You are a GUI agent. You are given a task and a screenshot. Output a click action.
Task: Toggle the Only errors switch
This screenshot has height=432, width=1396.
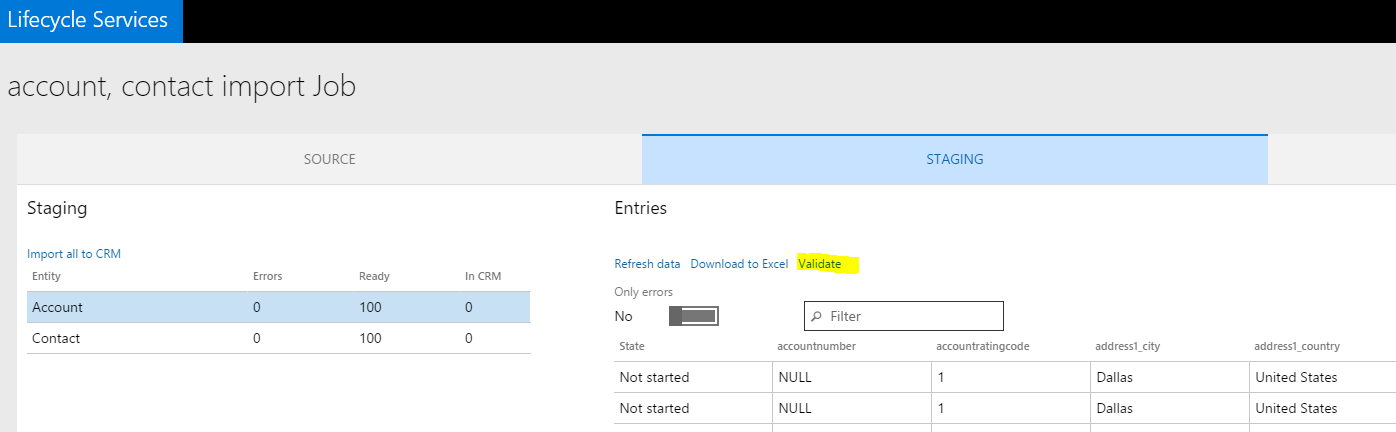pos(694,316)
